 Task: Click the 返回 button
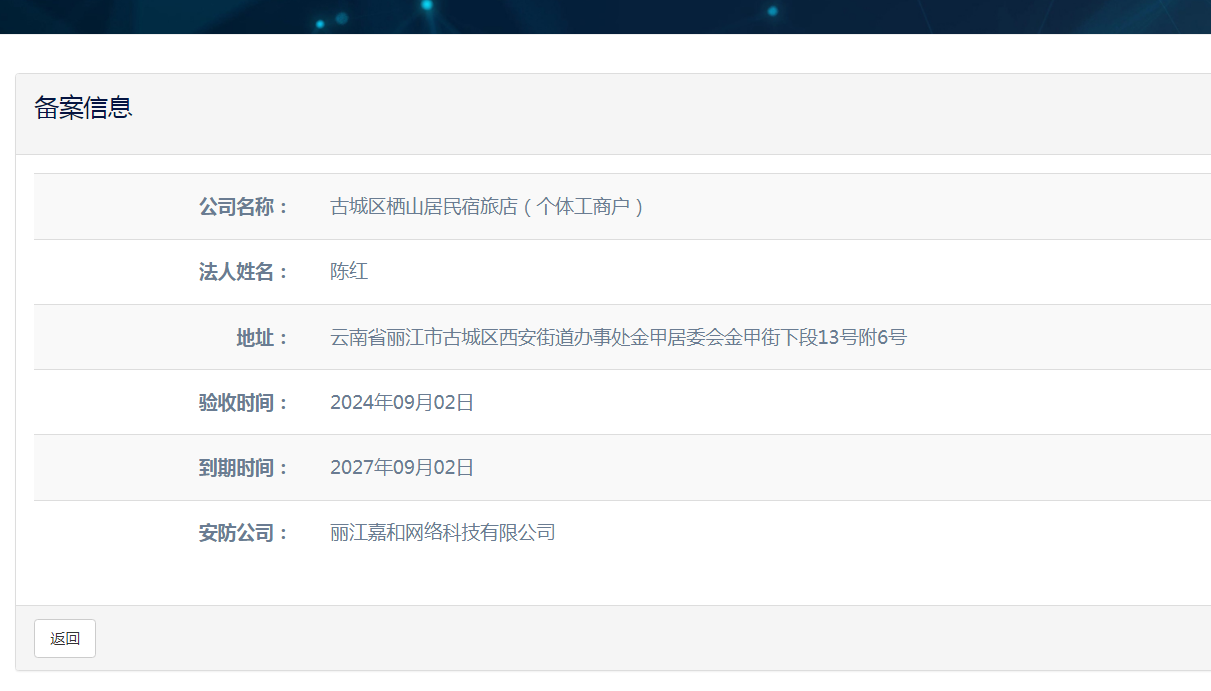coord(65,639)
